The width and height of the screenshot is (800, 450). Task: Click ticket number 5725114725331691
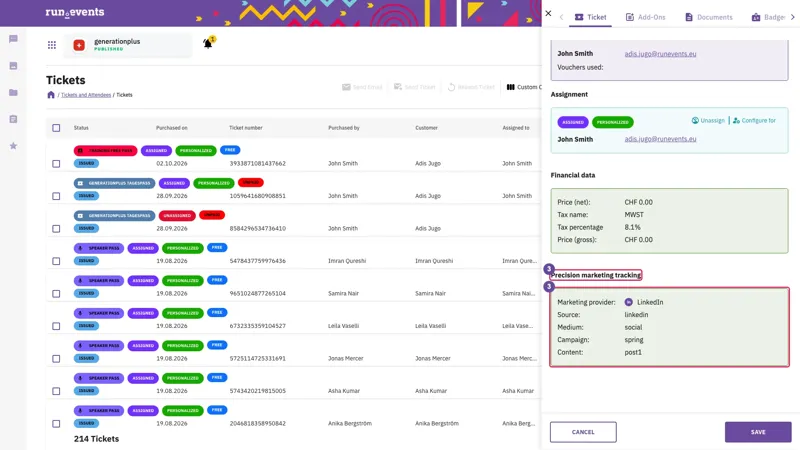click(x=258, y=358)
